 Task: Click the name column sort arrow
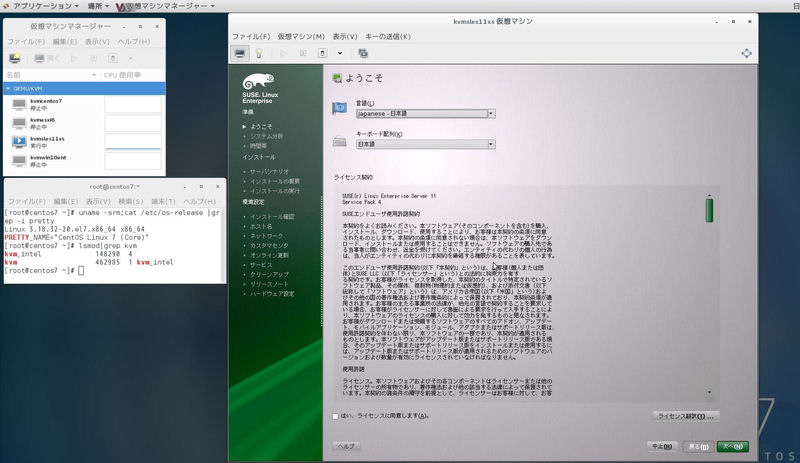point(94,75)
